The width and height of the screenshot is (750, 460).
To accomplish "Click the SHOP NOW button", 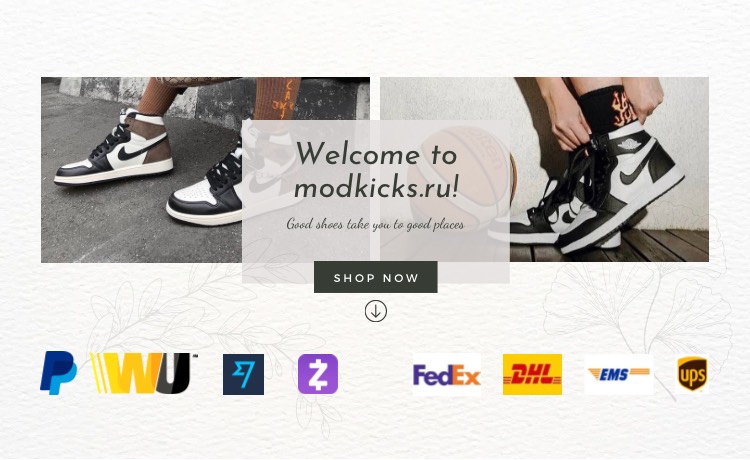I will (x=375, y=277).
